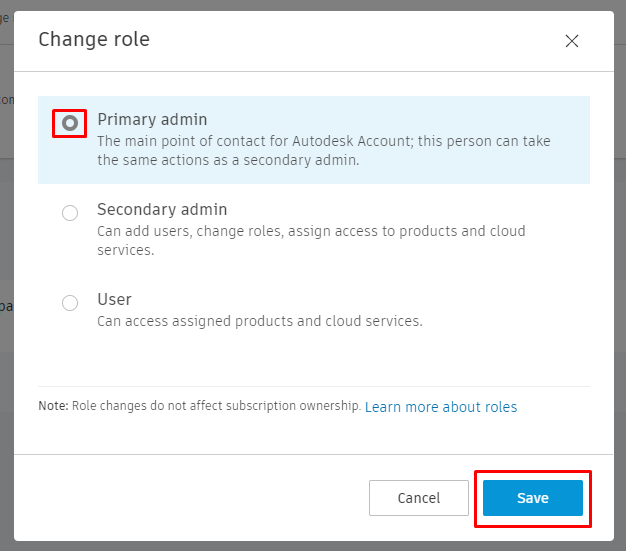The width and height of the screenshot is (626, 551).
Task: Click the bold "Note:" label
Action: (x=54, y=407)
